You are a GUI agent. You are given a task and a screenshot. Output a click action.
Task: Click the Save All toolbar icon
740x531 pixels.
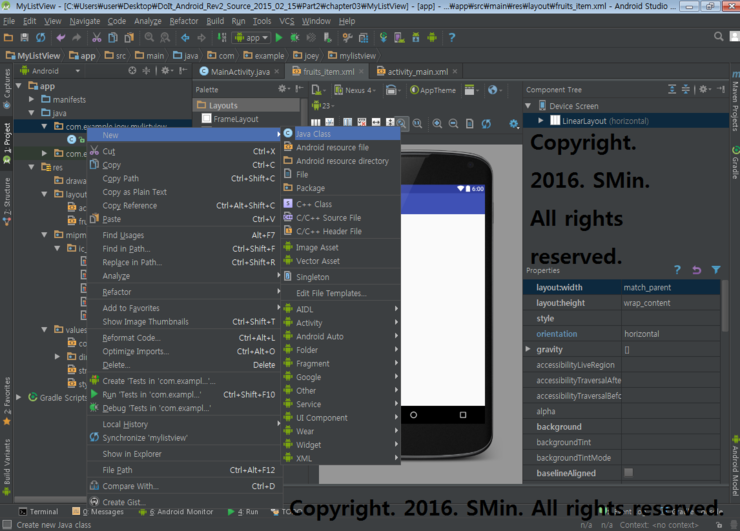click(25, 37)
